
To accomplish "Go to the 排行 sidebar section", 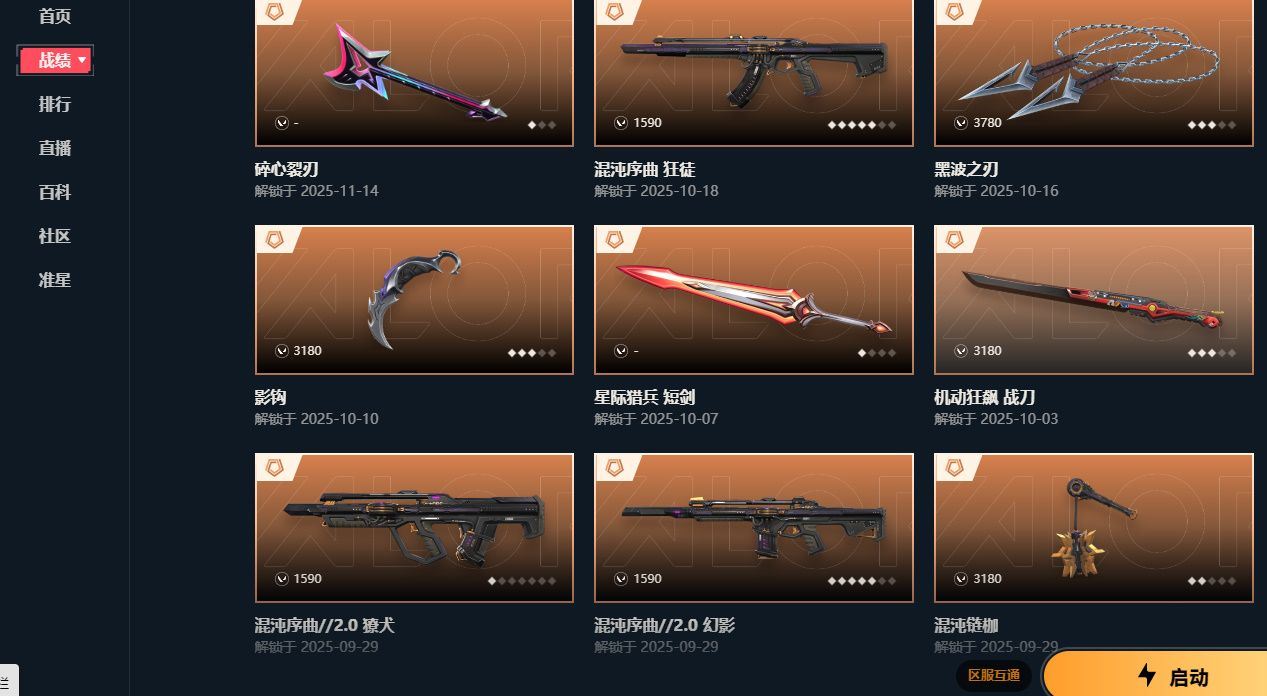I will click(55, 104).
